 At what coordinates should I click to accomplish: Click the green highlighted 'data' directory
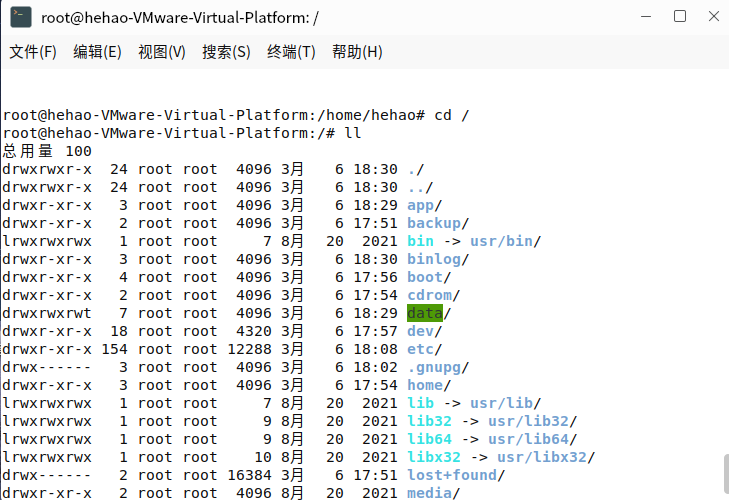pyautogui.click(x=425, y=313)
